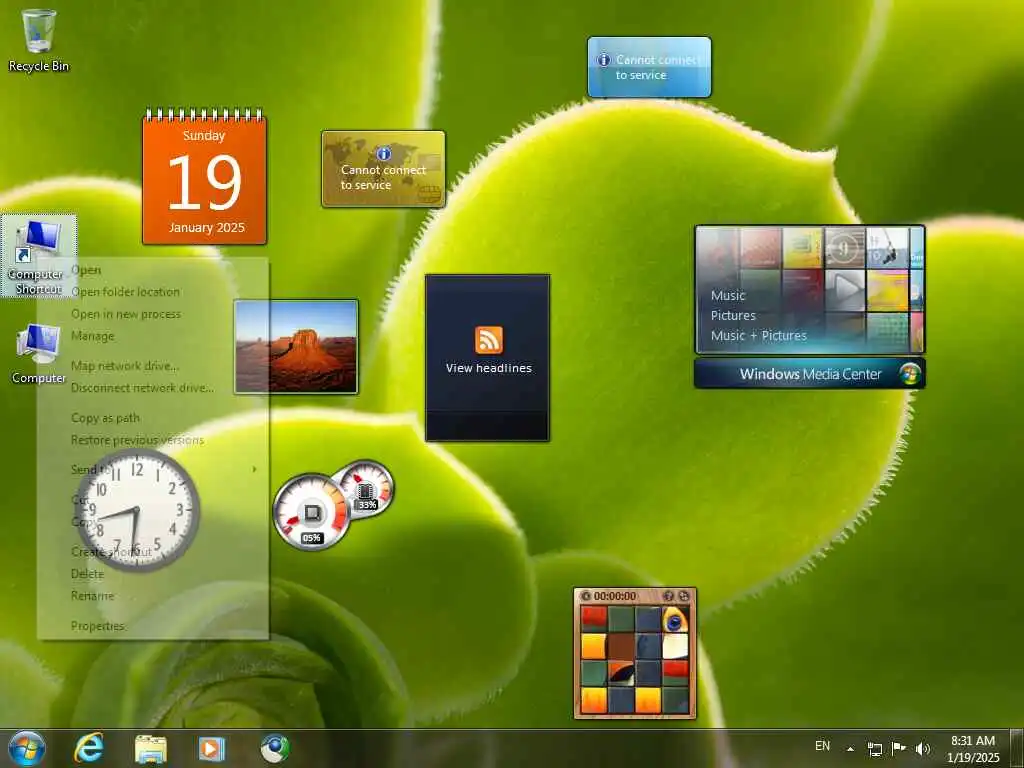
Task: Click the show picture icon on puzzle gadget
Action: 668,596
